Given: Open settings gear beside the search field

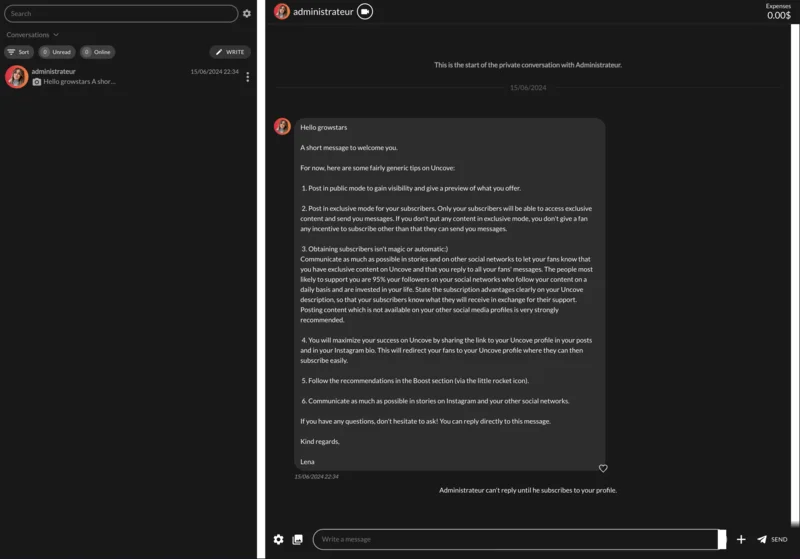Looking at the screenshot, I should 247,14.
